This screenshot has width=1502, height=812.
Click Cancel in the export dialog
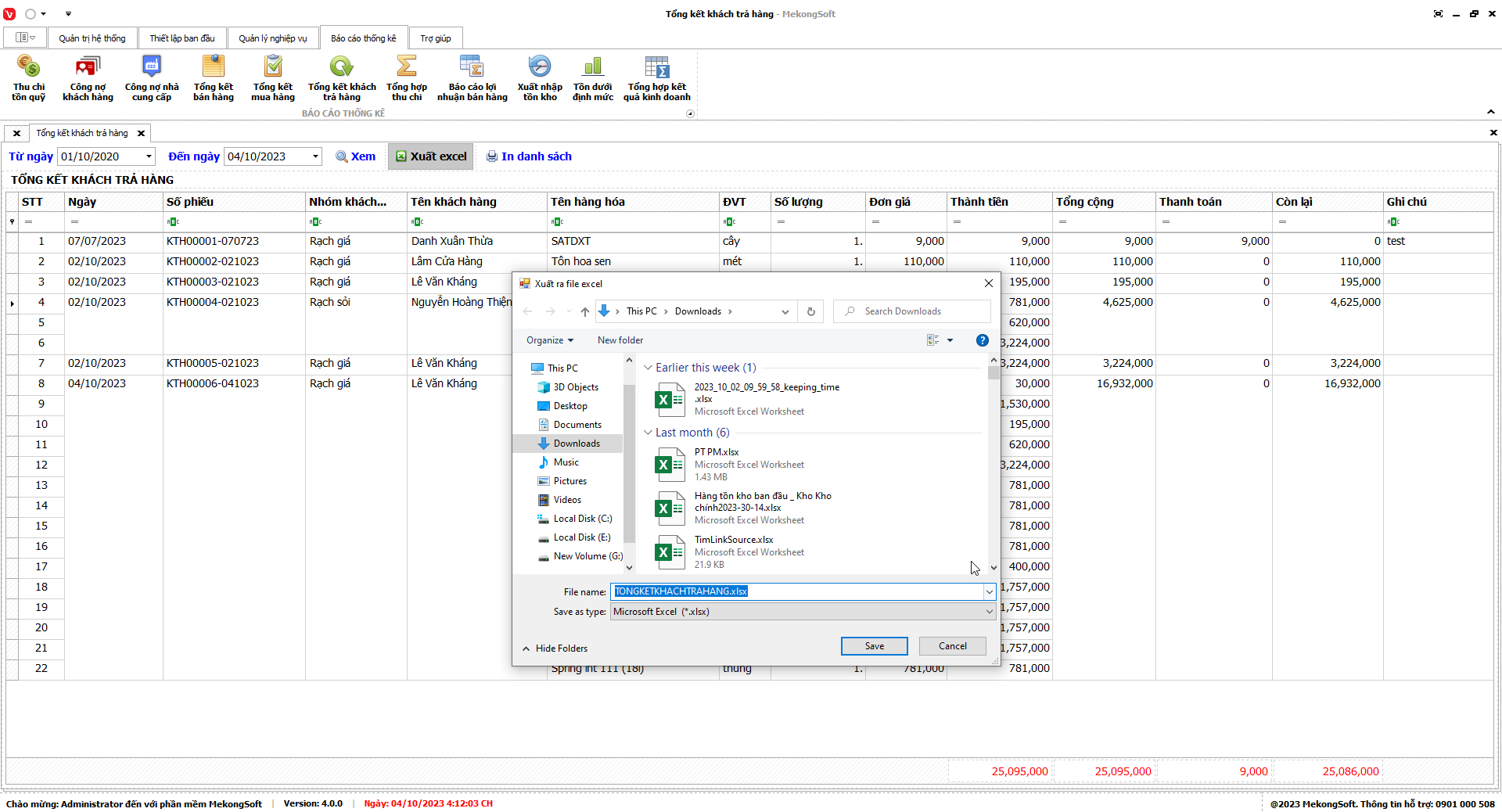pyautogui.click(x=952, y=646)
